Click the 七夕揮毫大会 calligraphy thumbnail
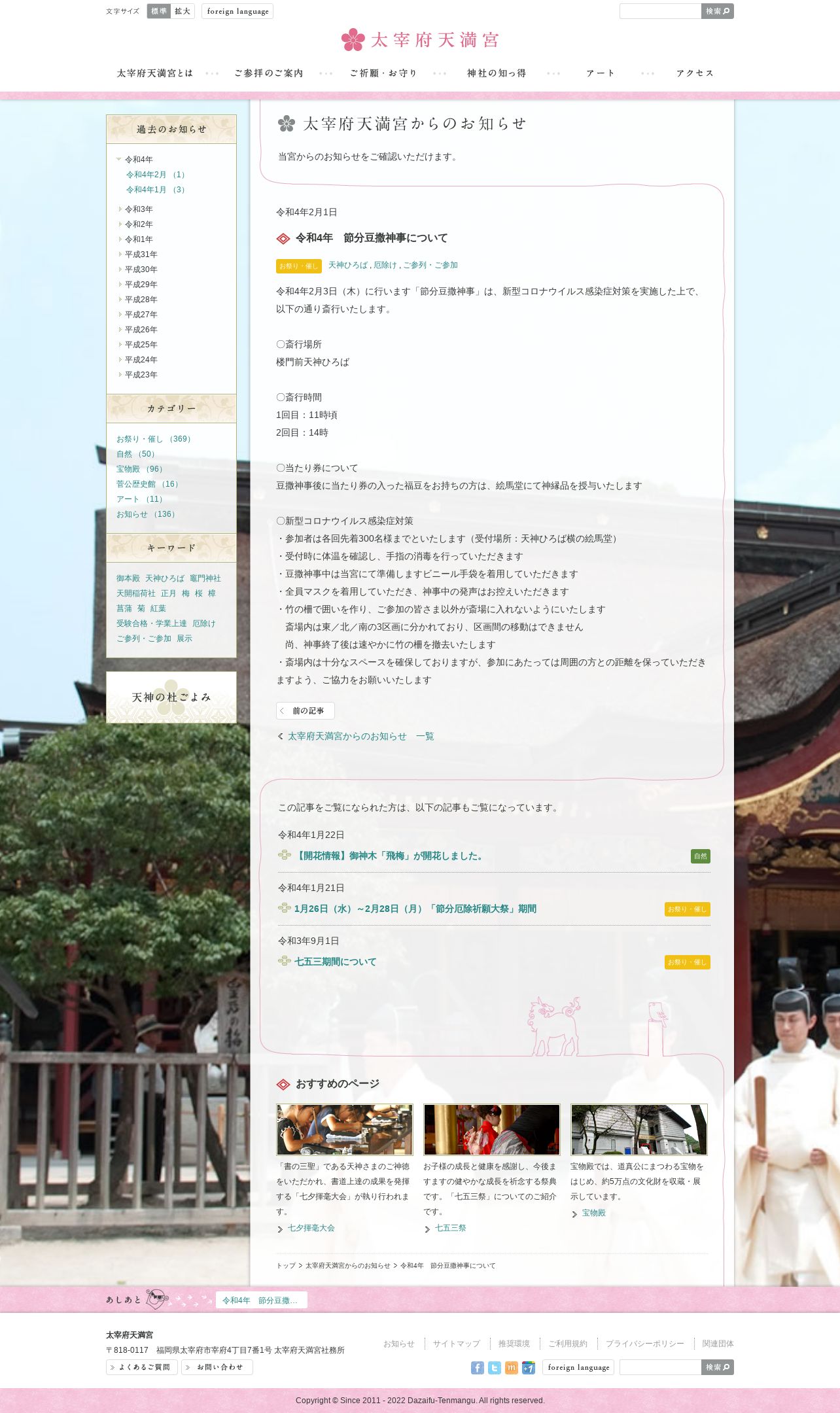The image size is (840, 1413). coord(345,1130)
